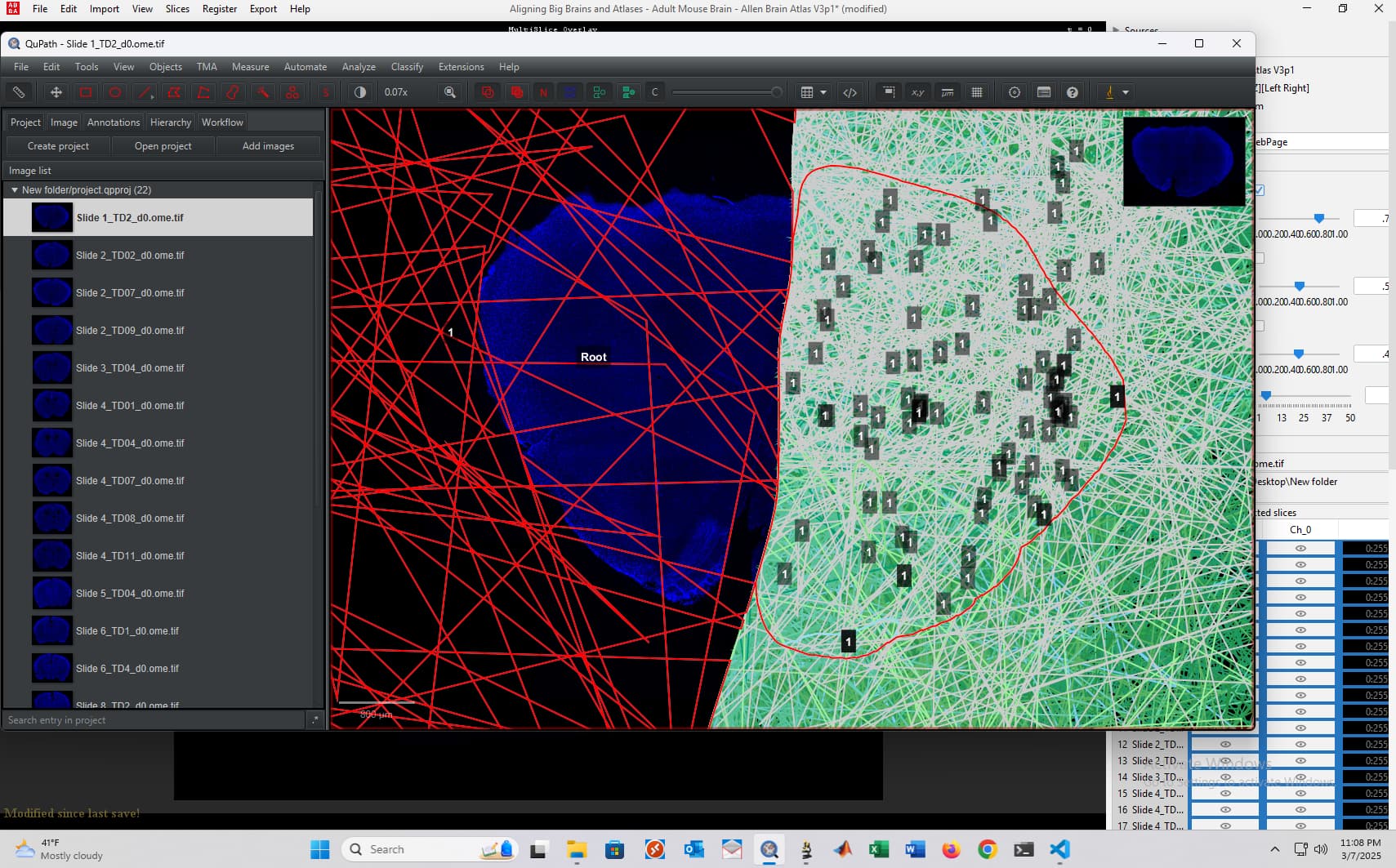Select the Rectangle annotation tool
The width and height of the screenshot is (1396, 868).
(85, 92)
